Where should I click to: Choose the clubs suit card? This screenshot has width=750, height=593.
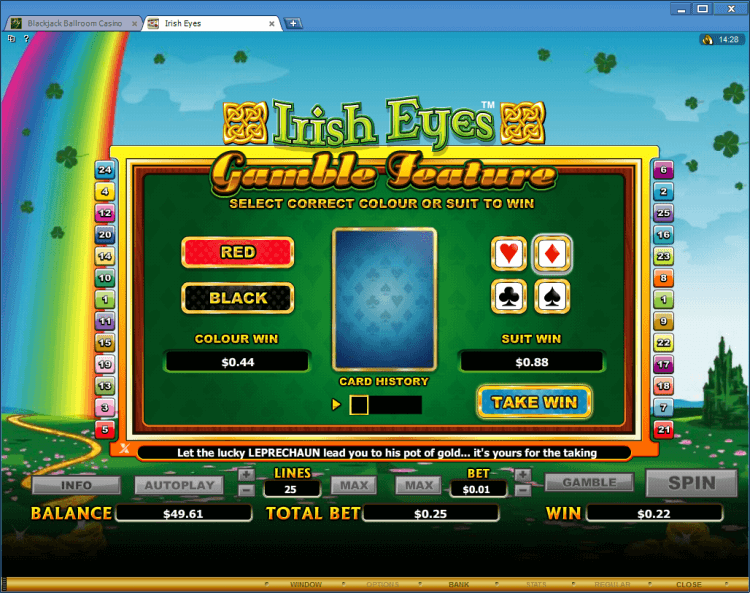coord(508,296)
